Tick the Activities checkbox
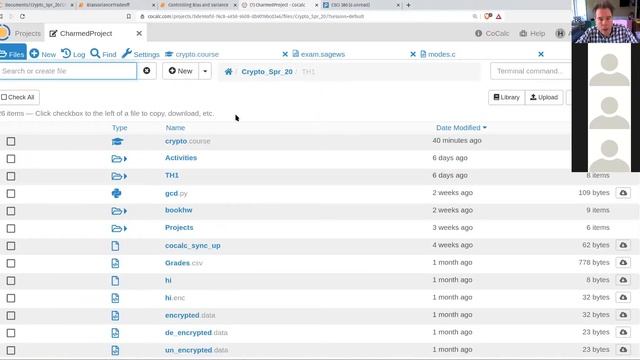The height and width of the screenshot is (360, 640). 11,159
